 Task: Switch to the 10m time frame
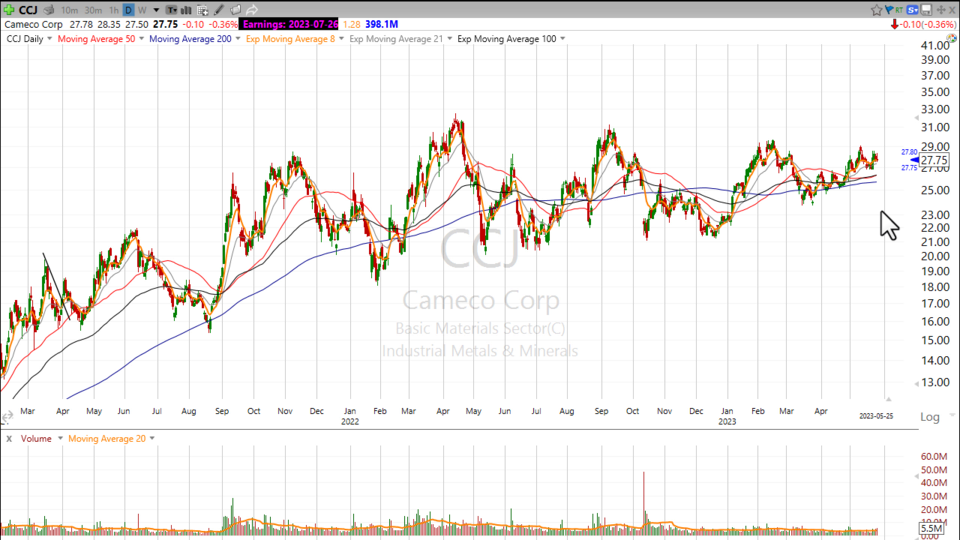(69, 10)
